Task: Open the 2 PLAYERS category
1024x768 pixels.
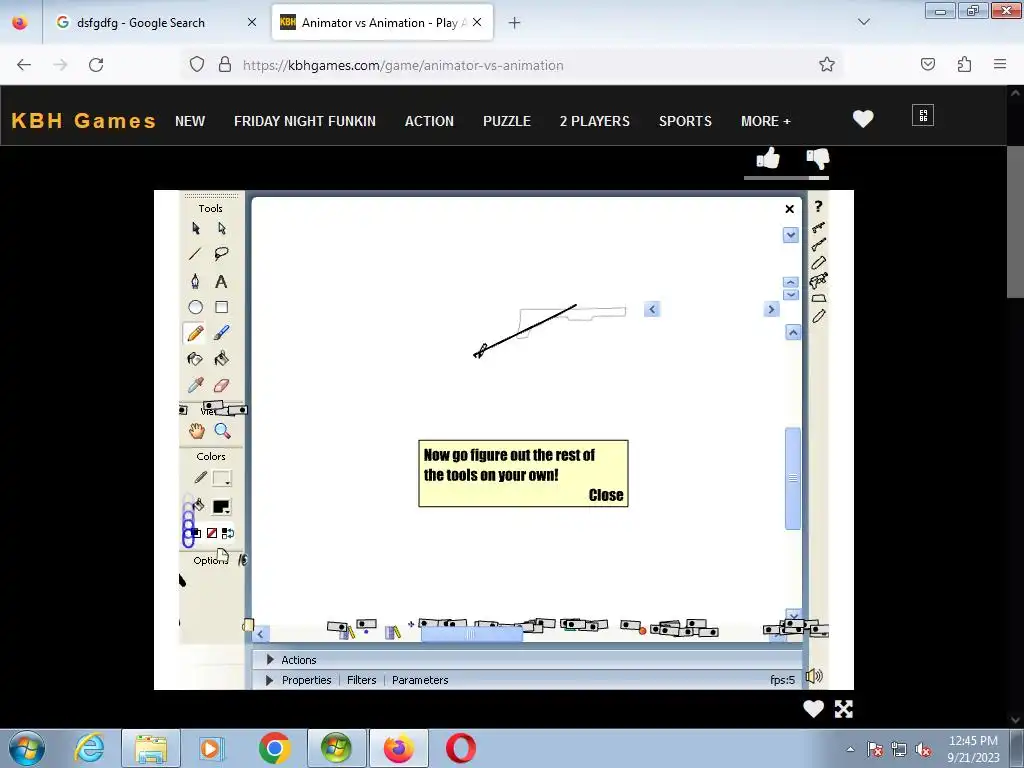Action: tap(594, 121)
